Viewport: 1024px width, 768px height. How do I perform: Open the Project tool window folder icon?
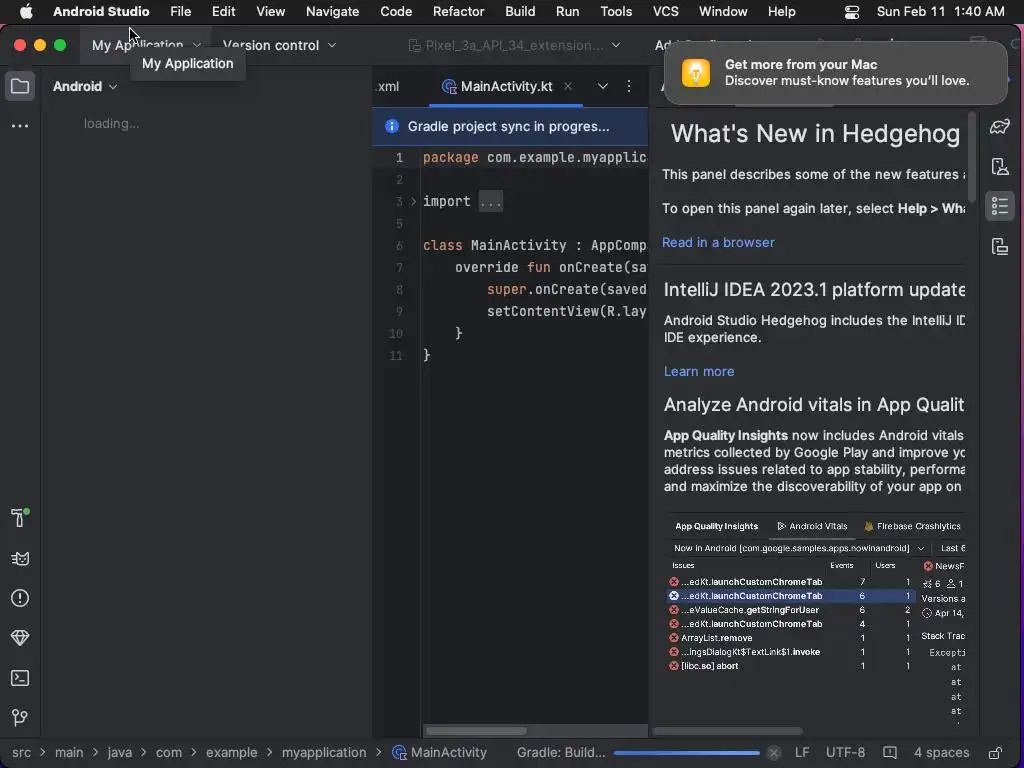(x=20, y=86)
